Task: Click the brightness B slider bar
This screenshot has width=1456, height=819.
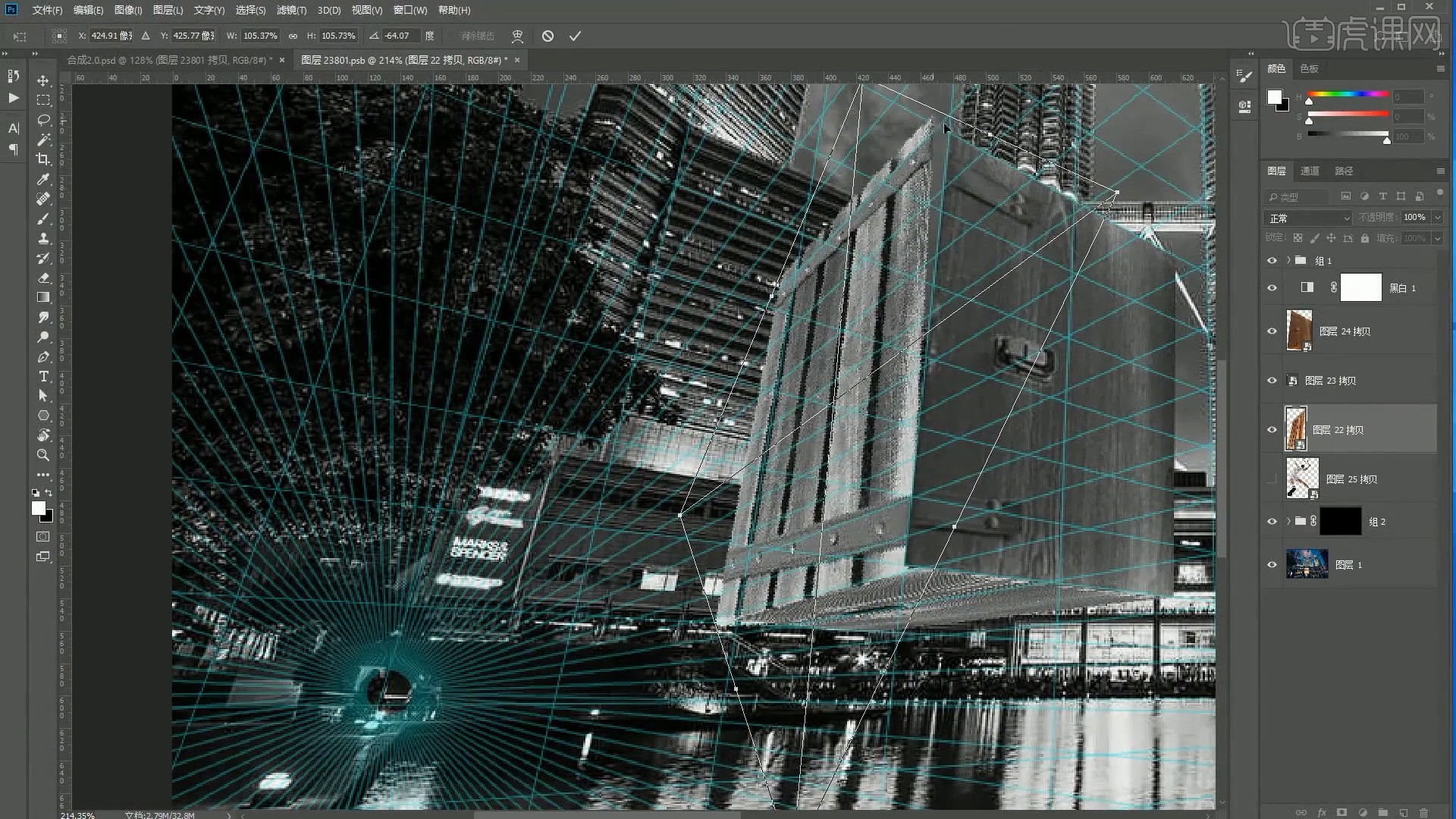Action: (x=1348, y=134)
